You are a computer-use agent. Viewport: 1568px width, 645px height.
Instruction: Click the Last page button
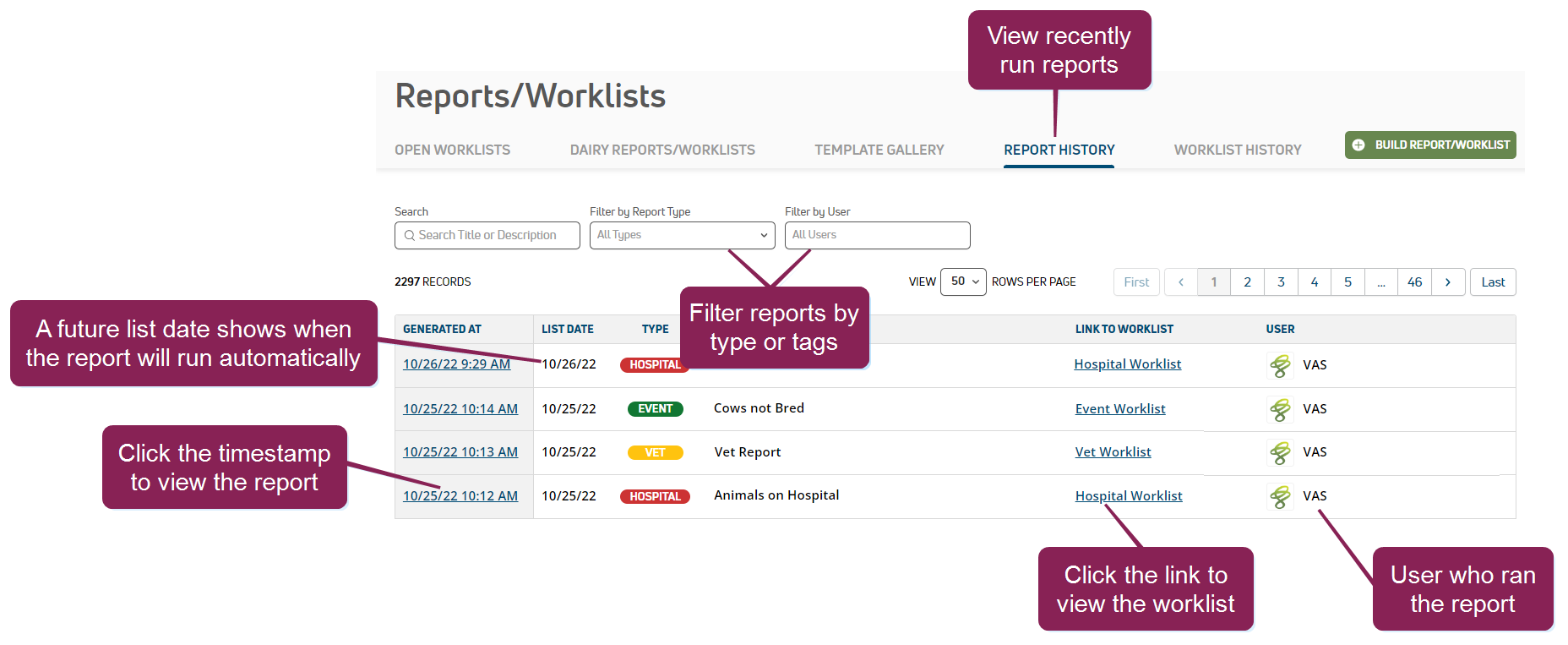pyautogui.click(x=1493, y=282)
